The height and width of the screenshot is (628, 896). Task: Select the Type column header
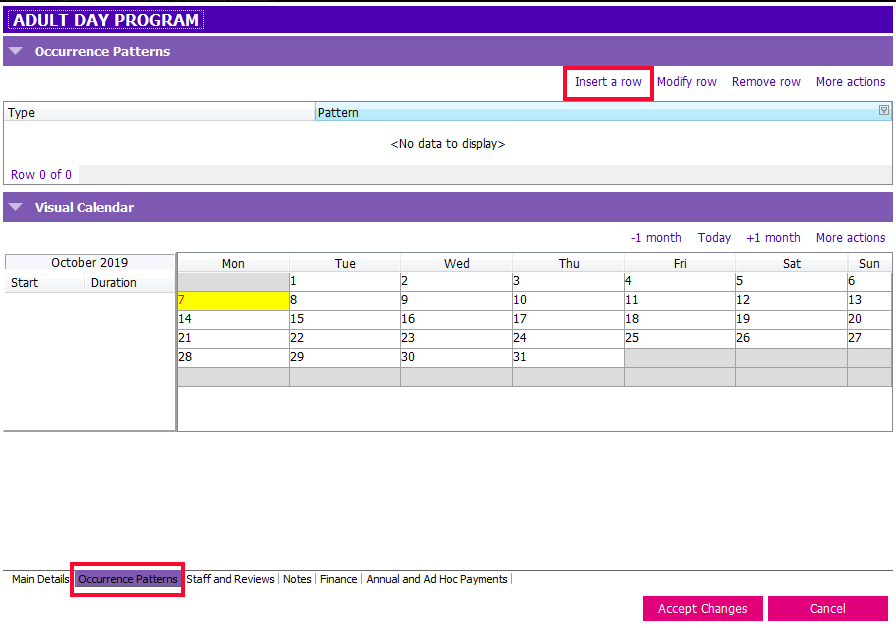(x=159, y=113)
